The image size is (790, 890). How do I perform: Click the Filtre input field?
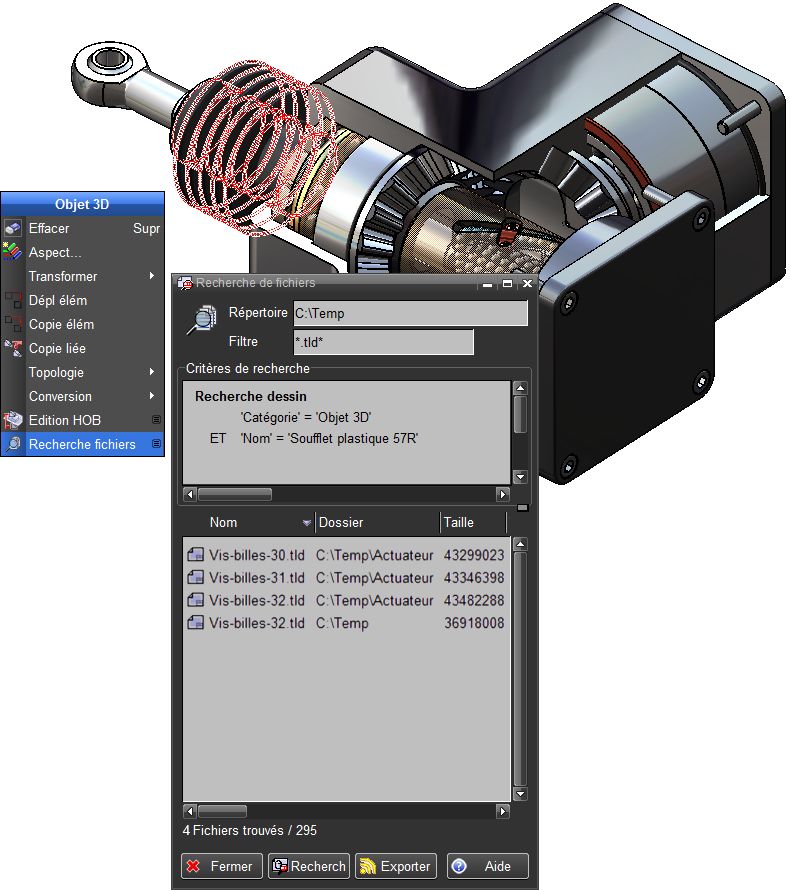tap(383, 342)
